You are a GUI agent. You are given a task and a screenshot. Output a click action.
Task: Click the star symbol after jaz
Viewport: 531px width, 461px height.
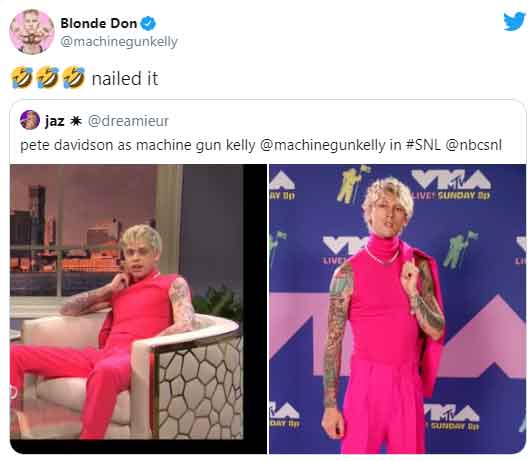tap(76, 121)
